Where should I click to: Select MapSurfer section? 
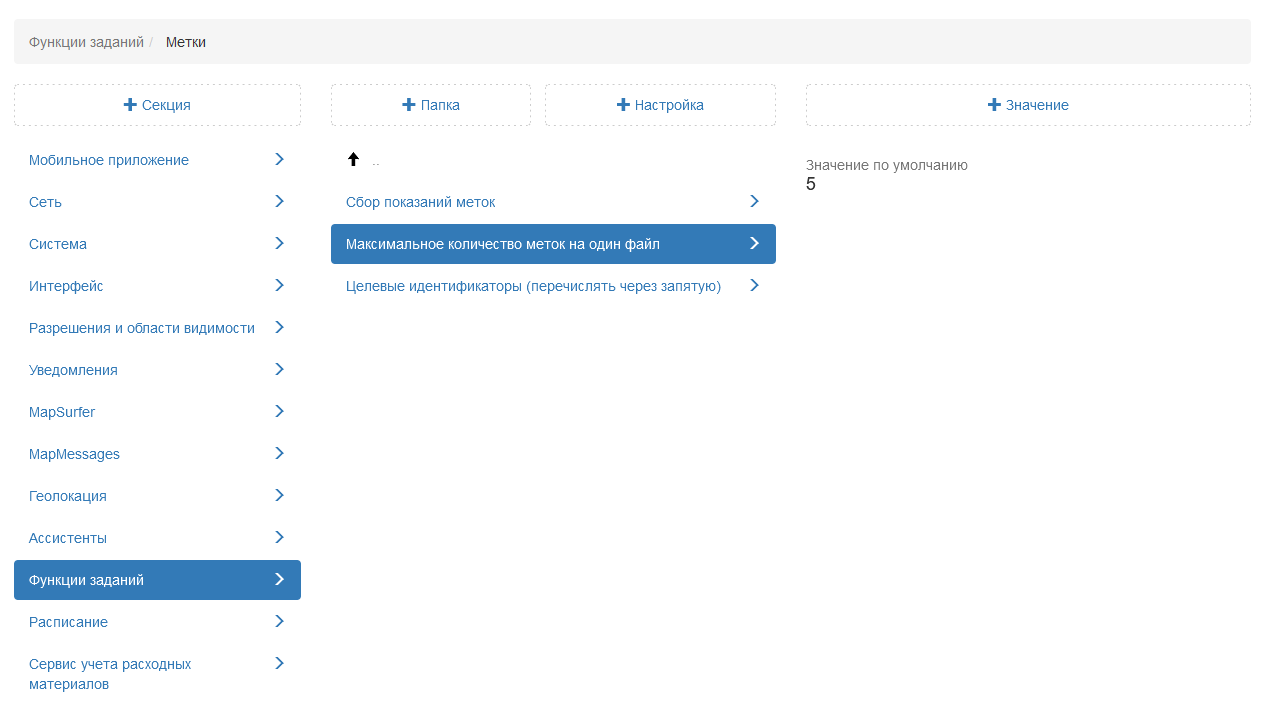point(157,412)
